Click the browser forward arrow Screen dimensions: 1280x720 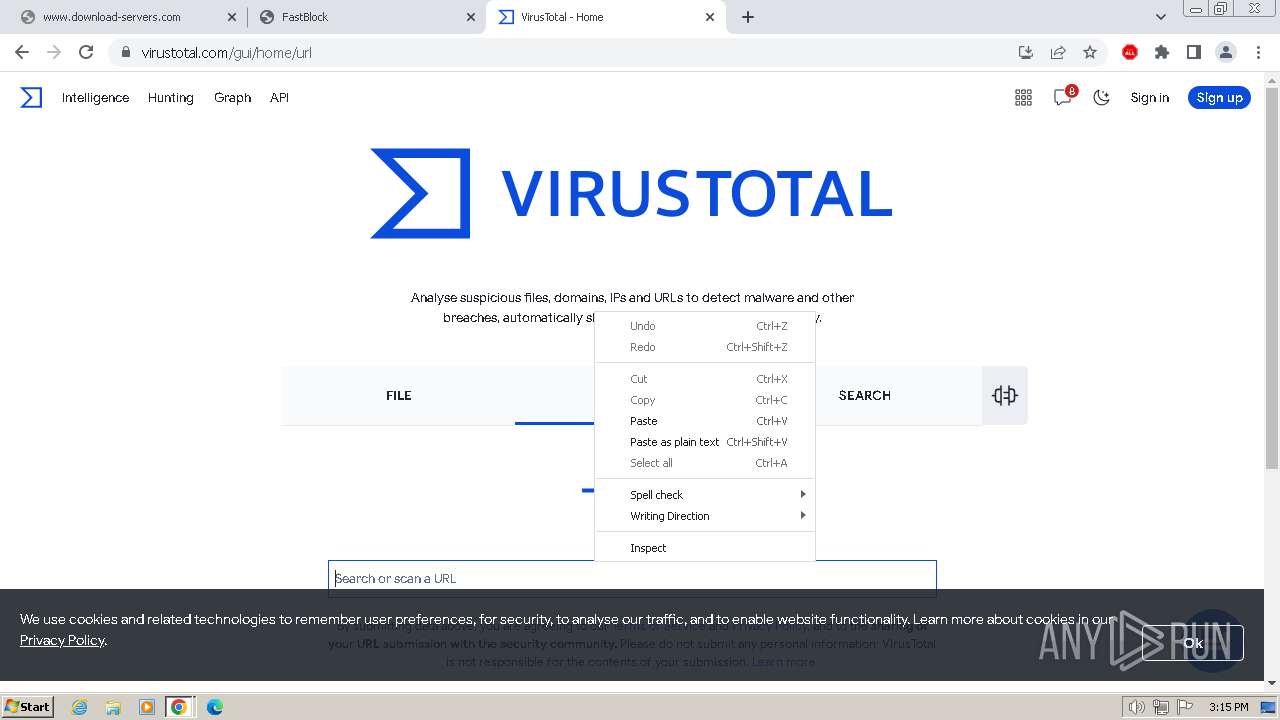point(54,52)
